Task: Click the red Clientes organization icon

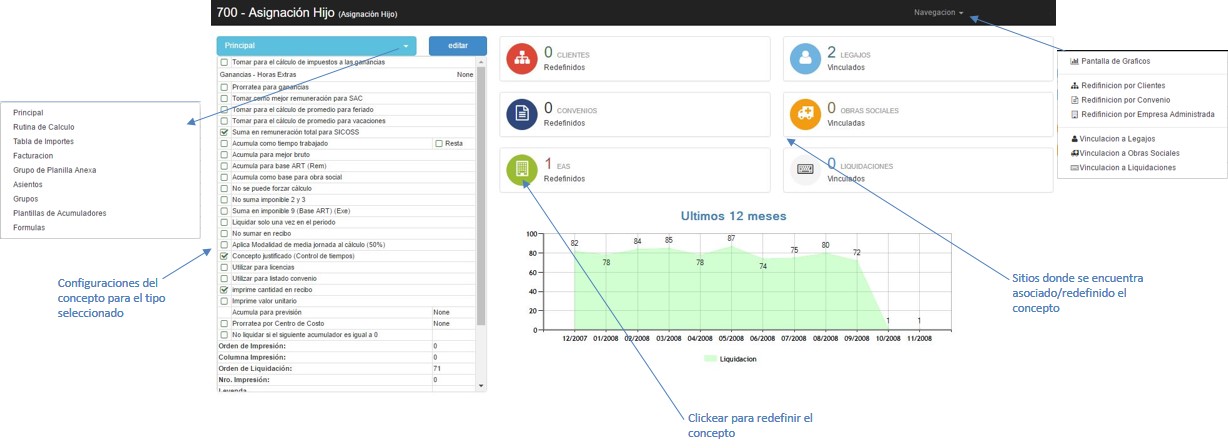Action: [x=521, y=58]
